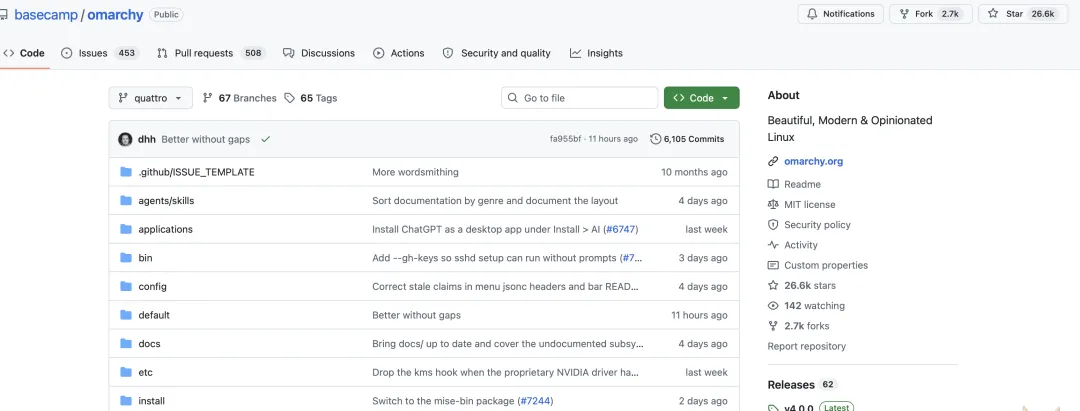Open 'Add --gh-keys so sshd setup' commit
1080x411 pixels.
[495, 257]
